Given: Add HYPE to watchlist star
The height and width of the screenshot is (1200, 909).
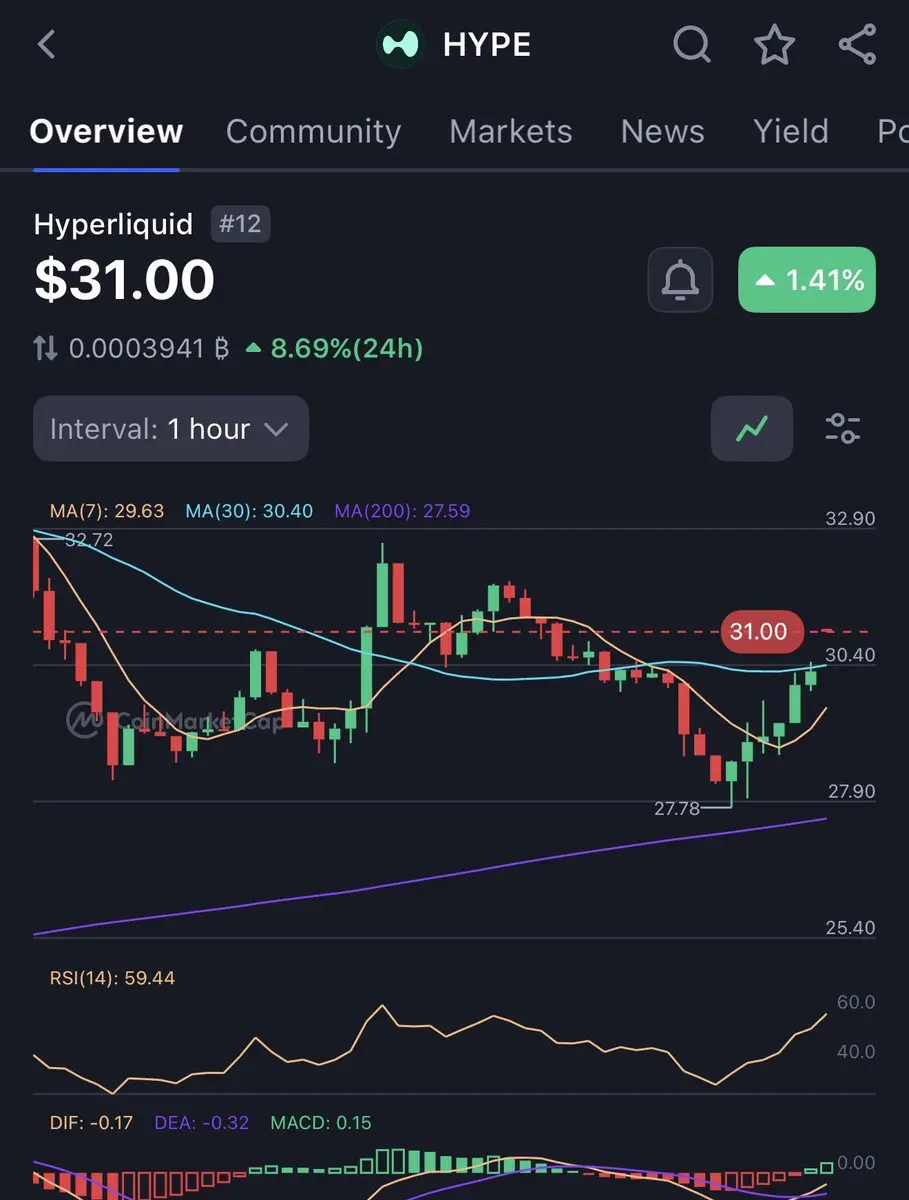Looking at the screenshot, I should (774, 45).
